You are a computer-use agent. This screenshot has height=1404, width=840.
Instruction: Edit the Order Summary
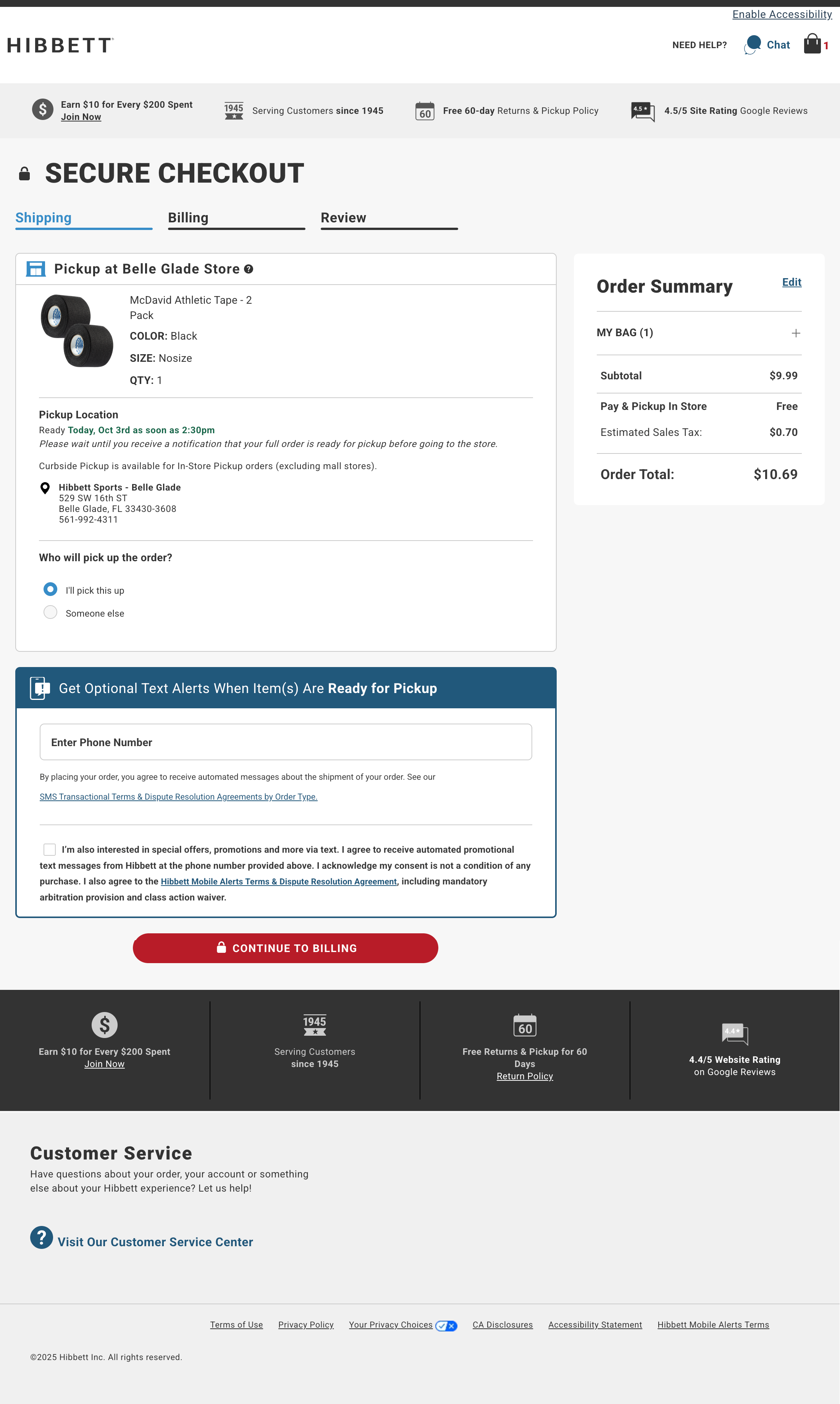[x=792, y=282]
